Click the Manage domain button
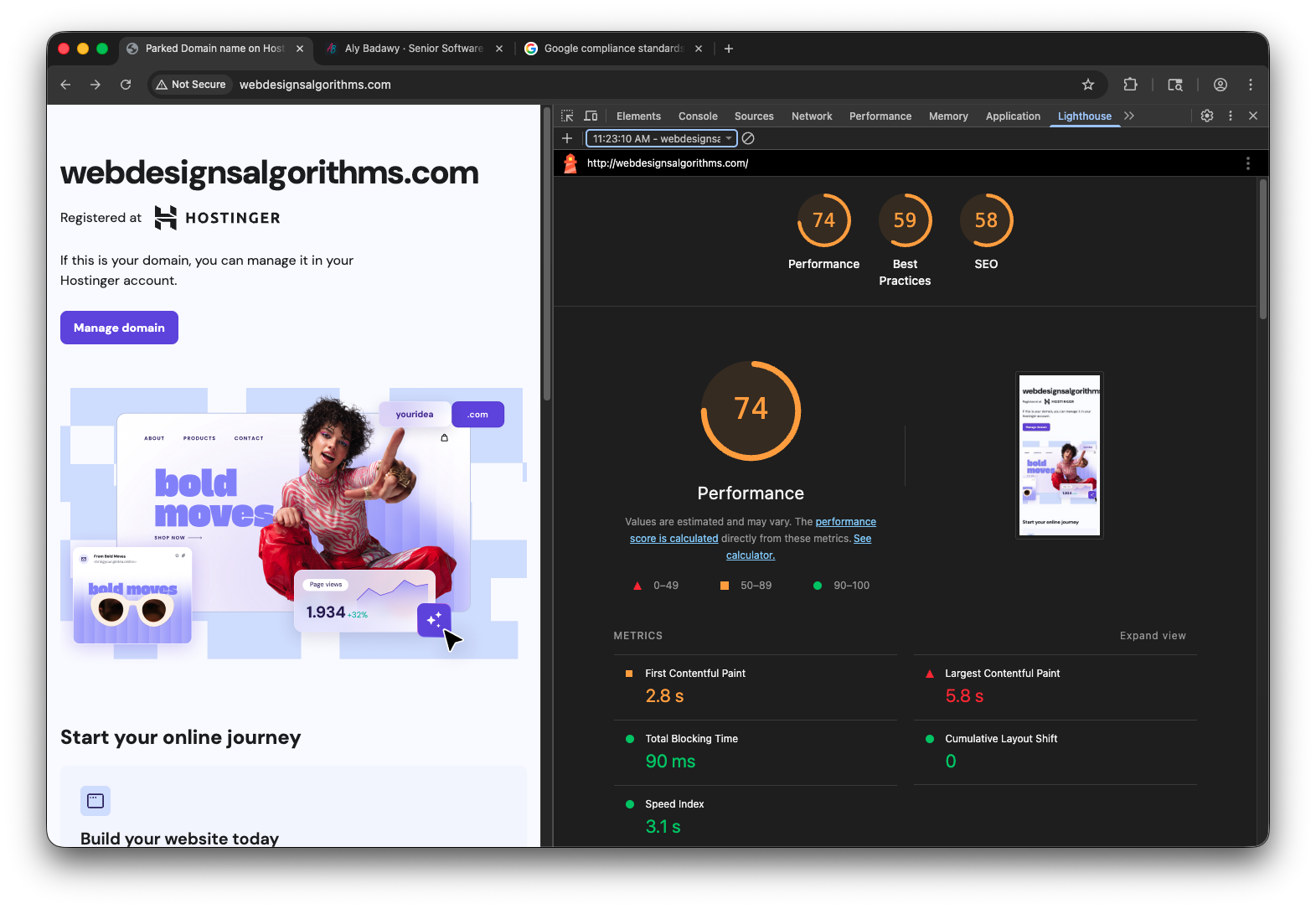The image size is (1316, 909). pos(119,328)
